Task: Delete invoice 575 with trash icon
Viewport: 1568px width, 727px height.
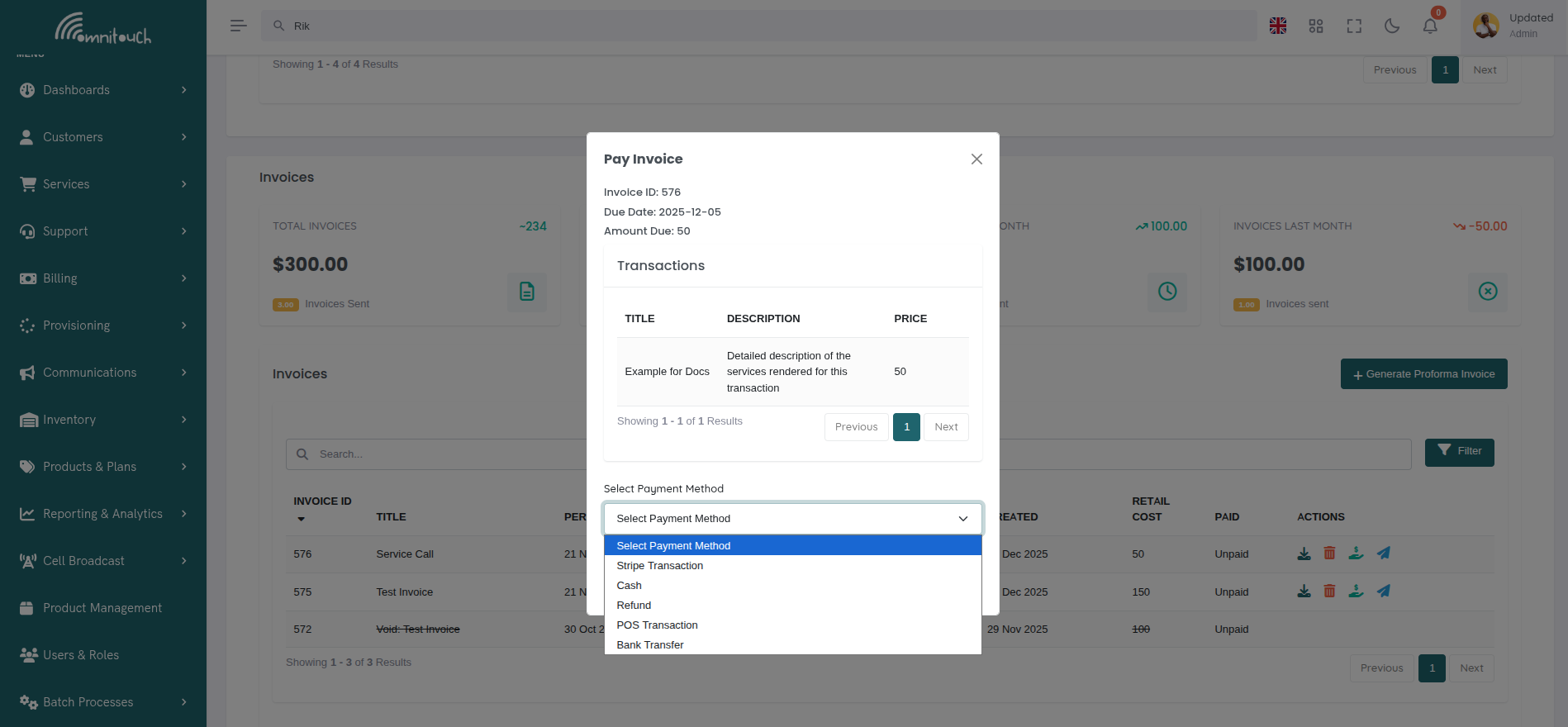Action: click(1329, 592)
